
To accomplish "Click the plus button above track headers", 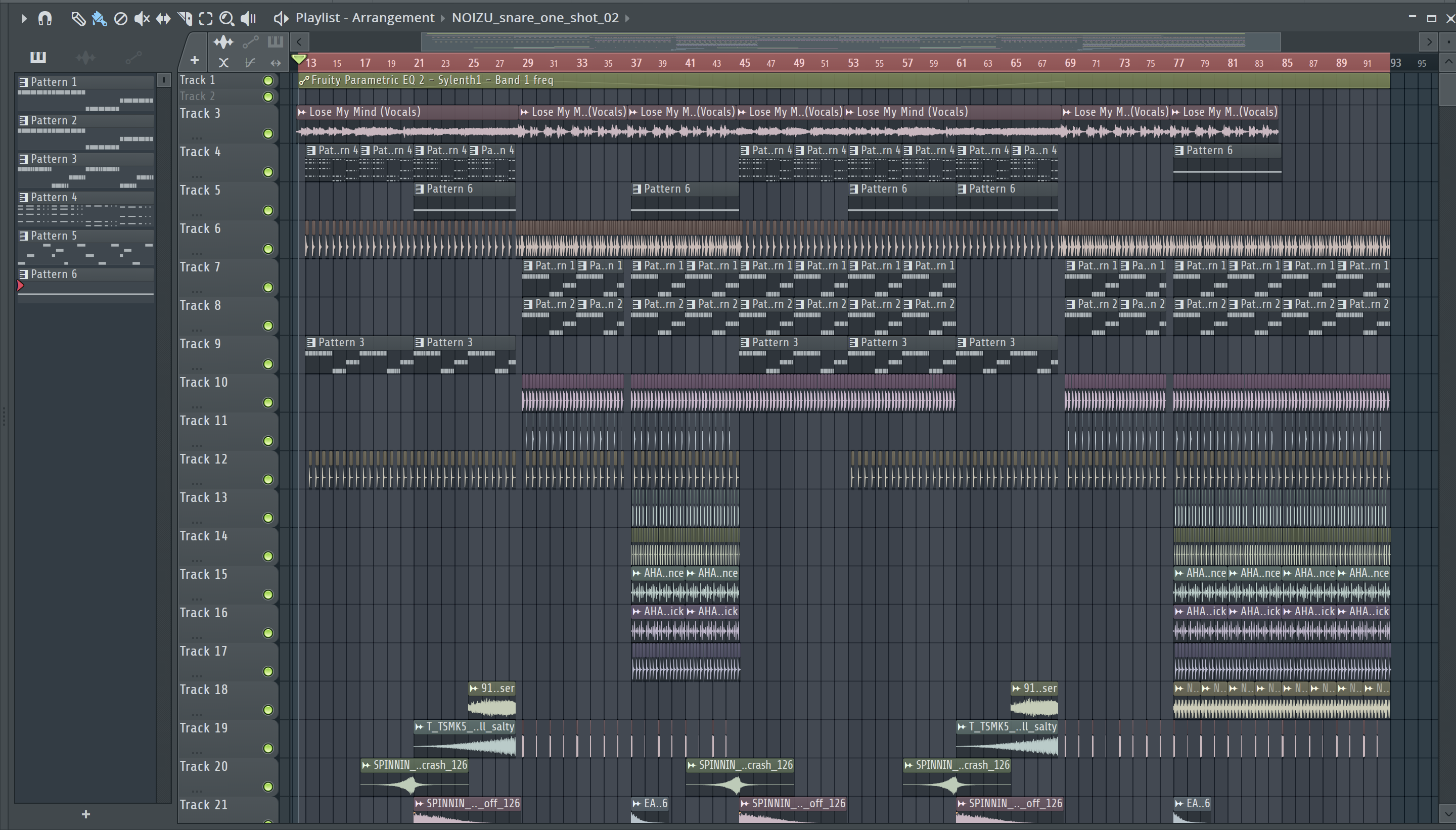I will point(195,61).
